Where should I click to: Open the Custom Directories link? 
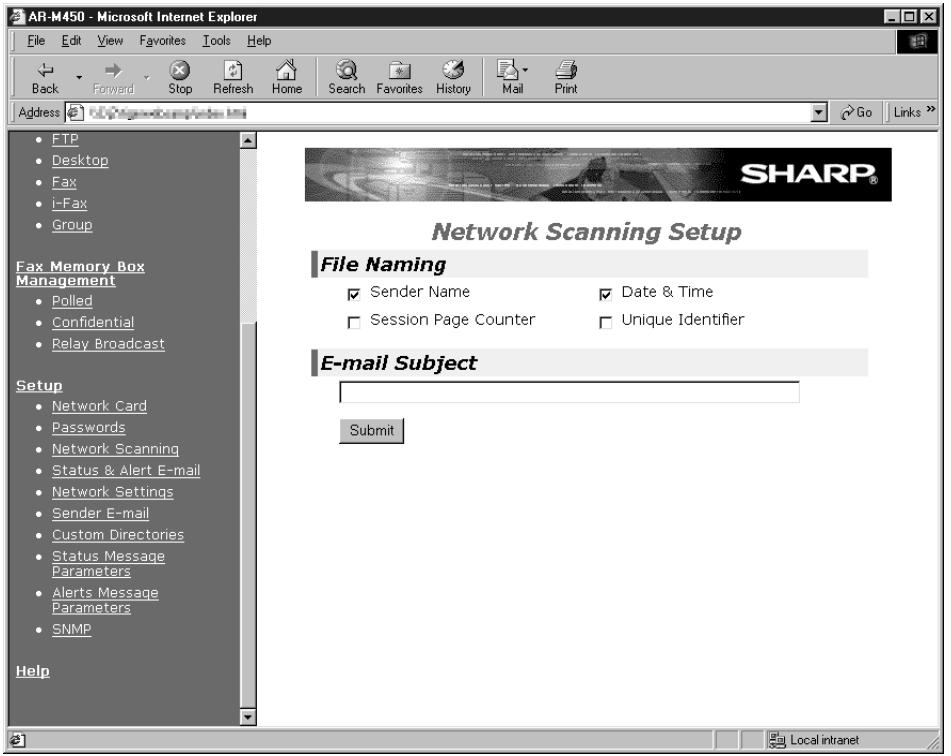118,535
